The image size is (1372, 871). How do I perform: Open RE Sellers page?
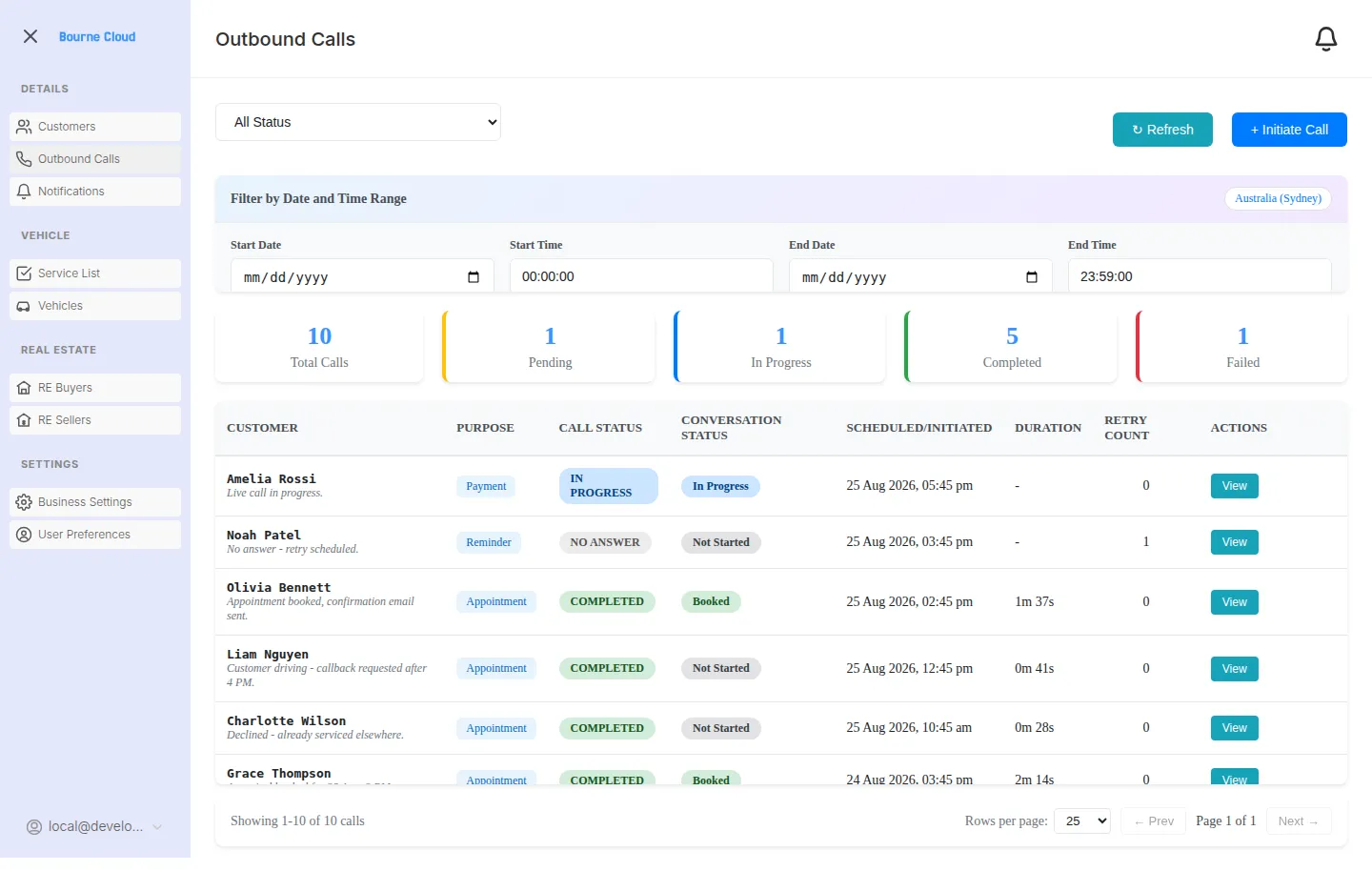click(95, 420)
